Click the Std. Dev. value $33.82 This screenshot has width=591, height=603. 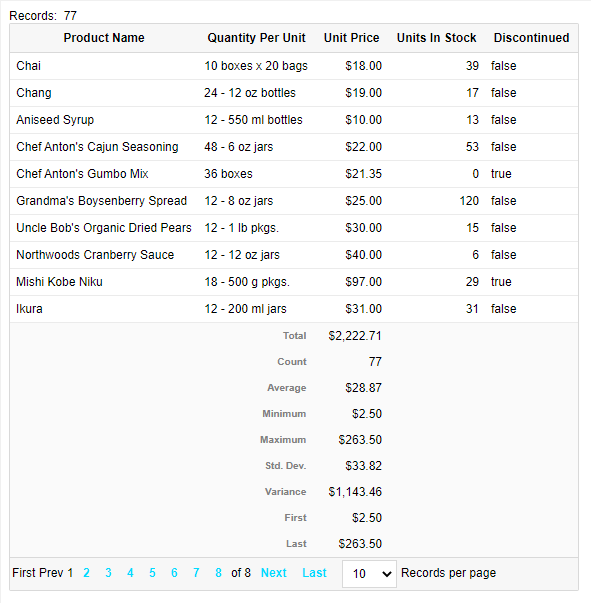pos(363,466)
